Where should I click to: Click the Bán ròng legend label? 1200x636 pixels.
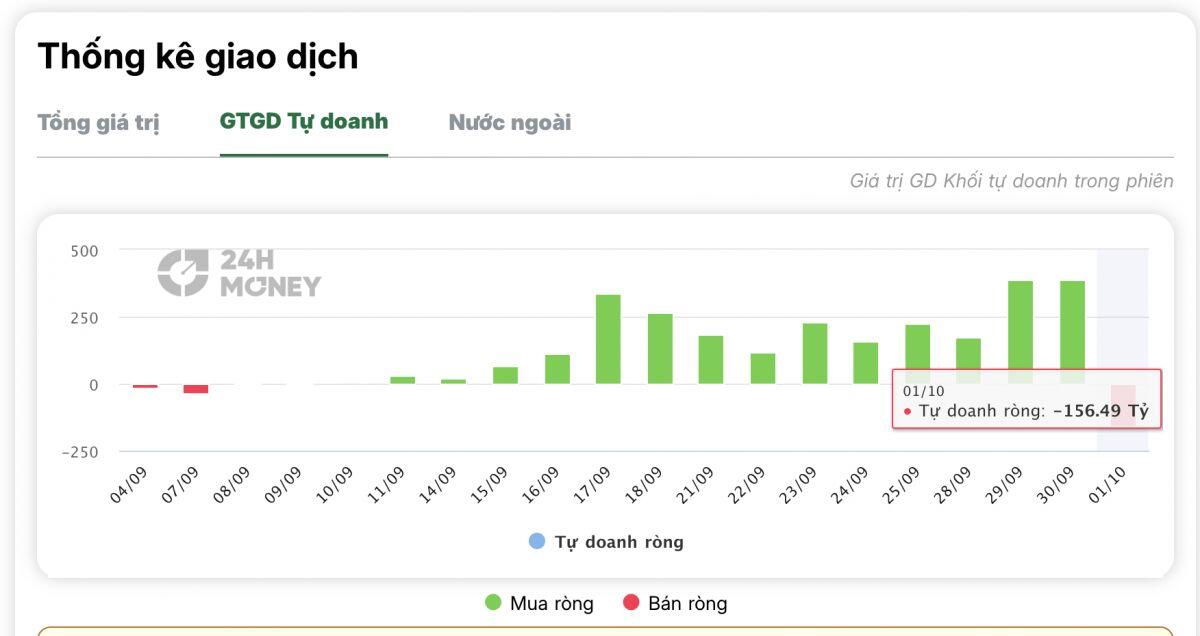click(x=688, y=603)
